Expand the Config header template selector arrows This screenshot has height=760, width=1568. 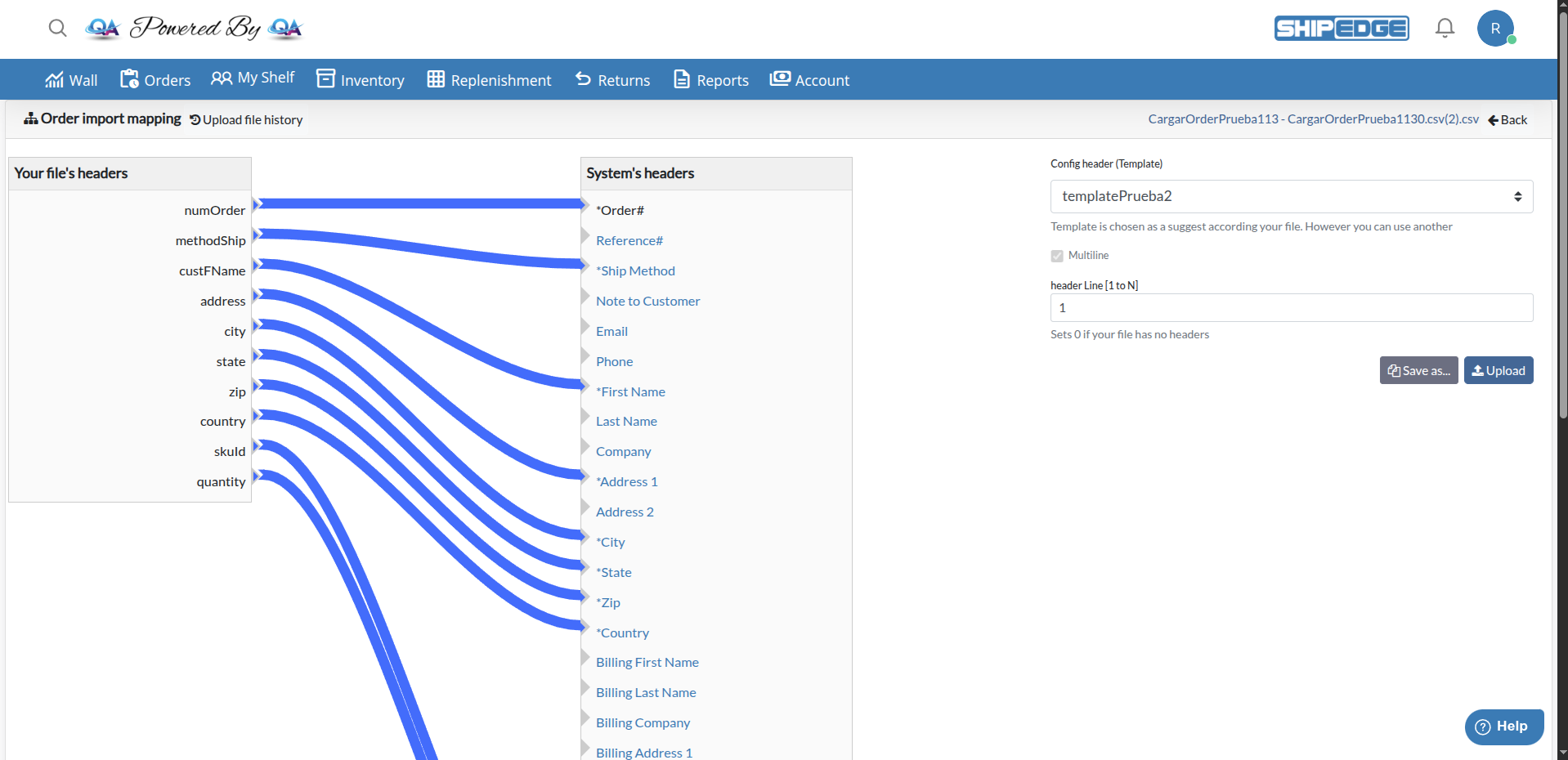click(x=1517, y=196)
